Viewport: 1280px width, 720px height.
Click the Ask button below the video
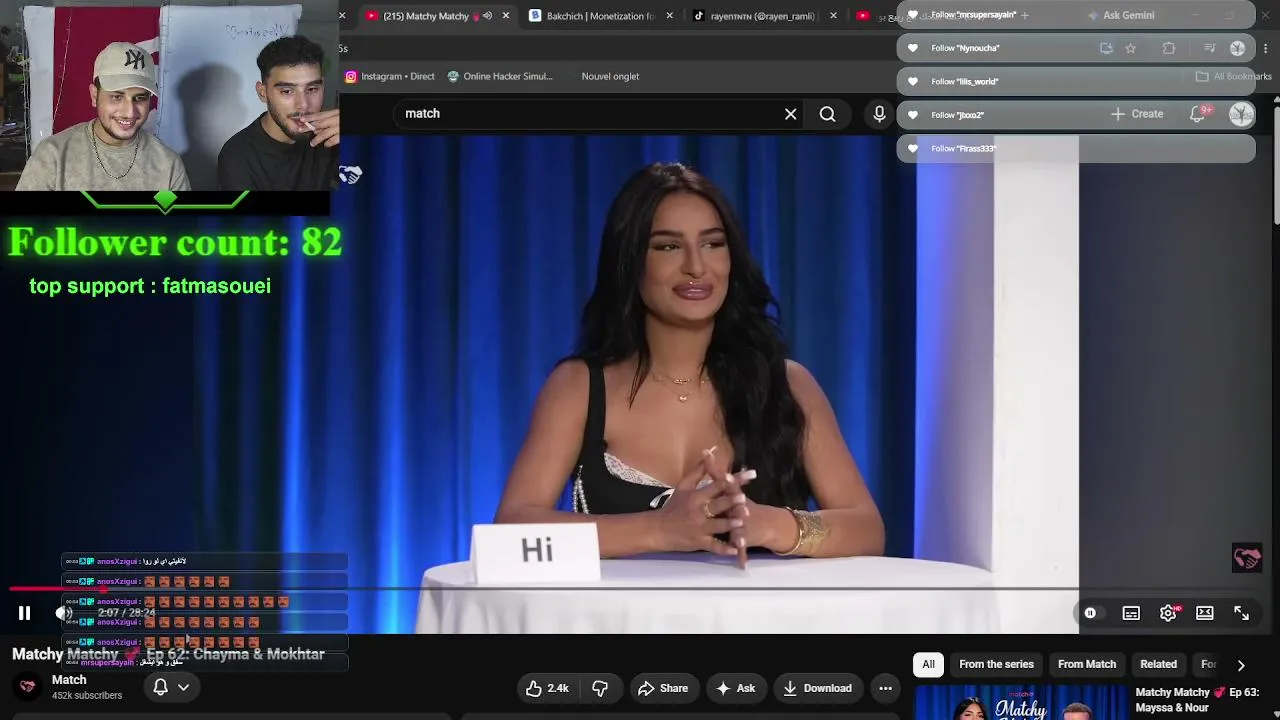[x=735, y=688]
